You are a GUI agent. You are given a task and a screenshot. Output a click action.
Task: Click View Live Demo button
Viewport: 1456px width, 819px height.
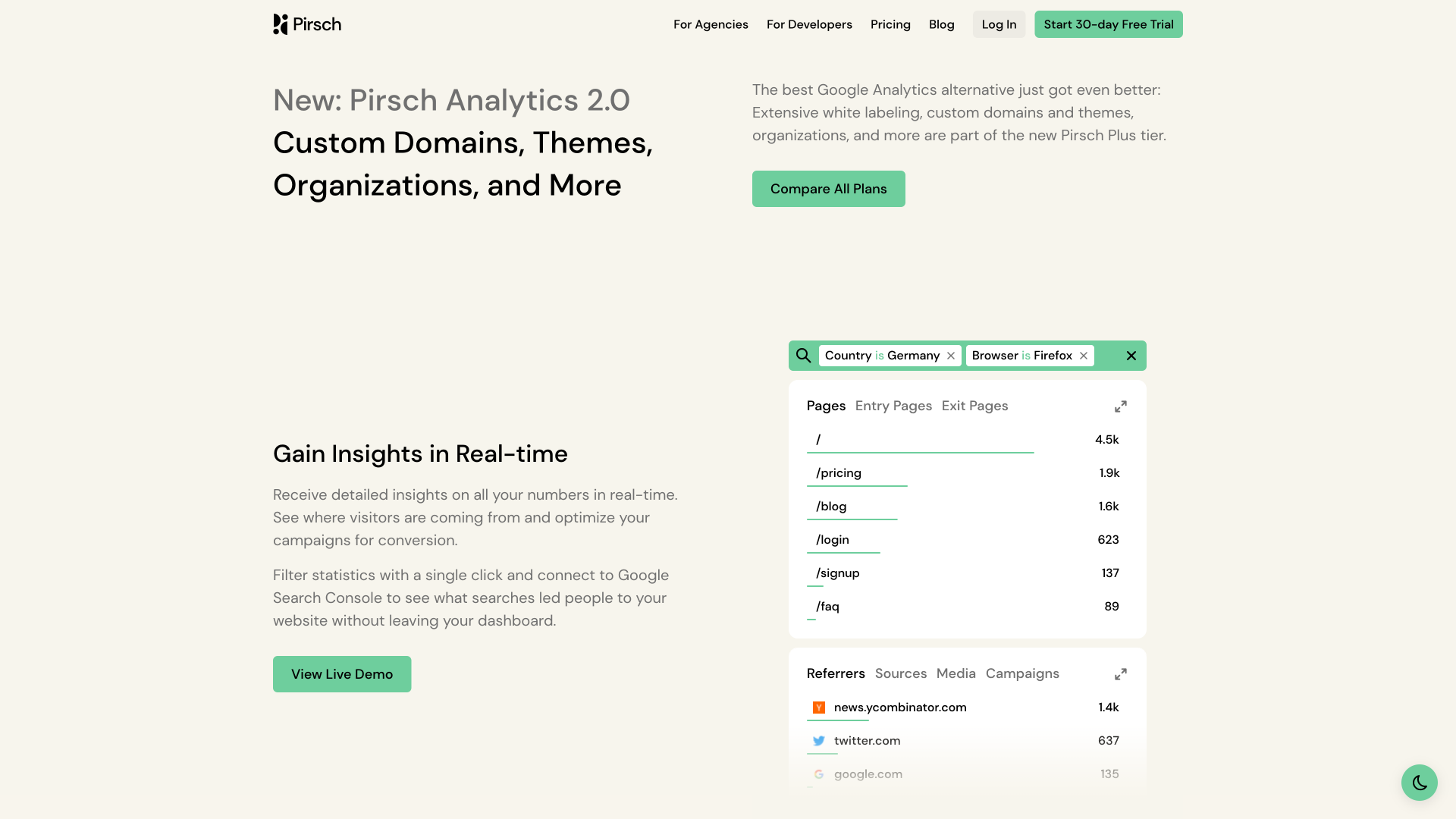pos(342,674)
